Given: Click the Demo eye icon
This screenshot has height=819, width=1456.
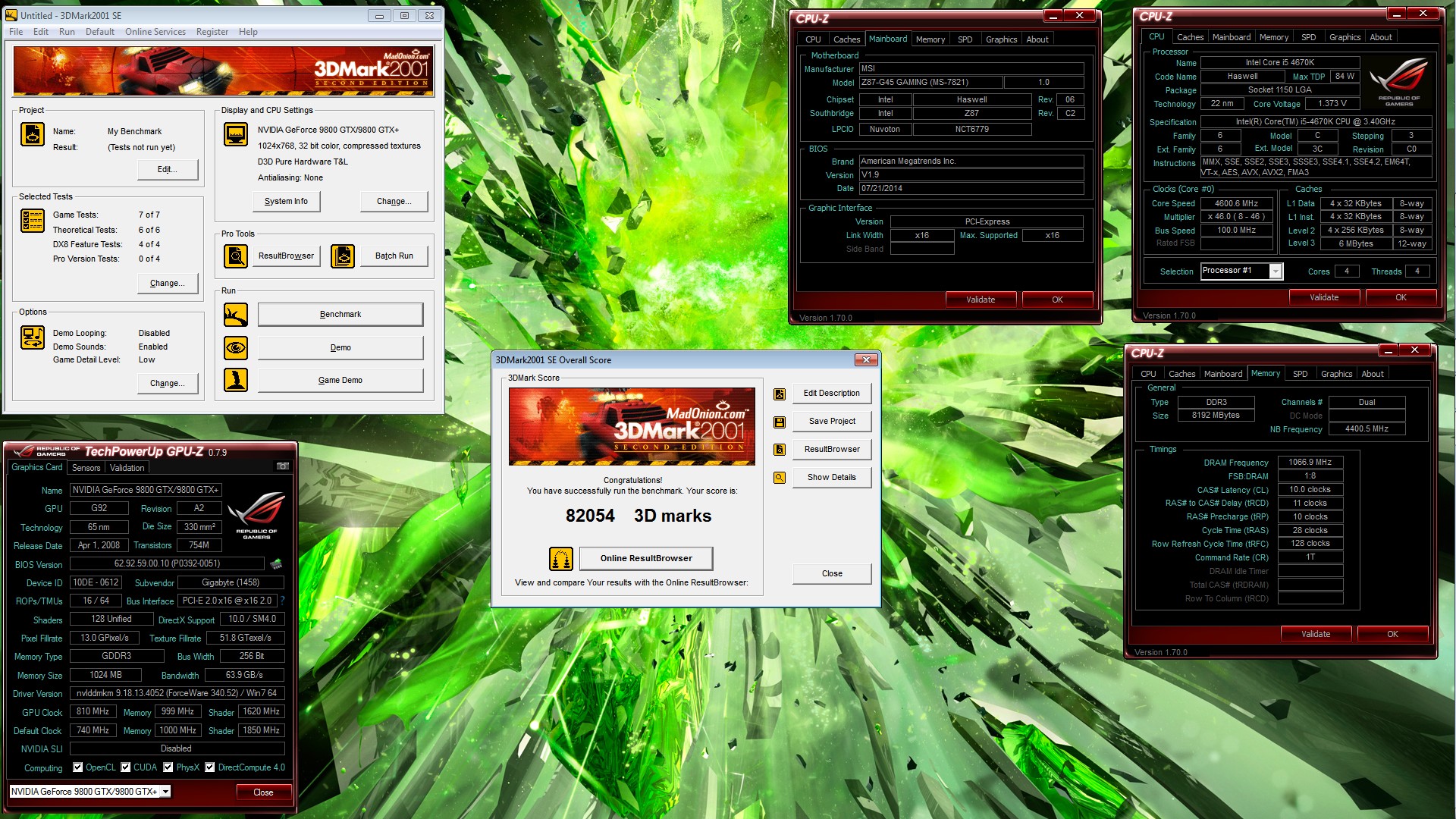Looking at the screenshot, I should tap(236, 347).
